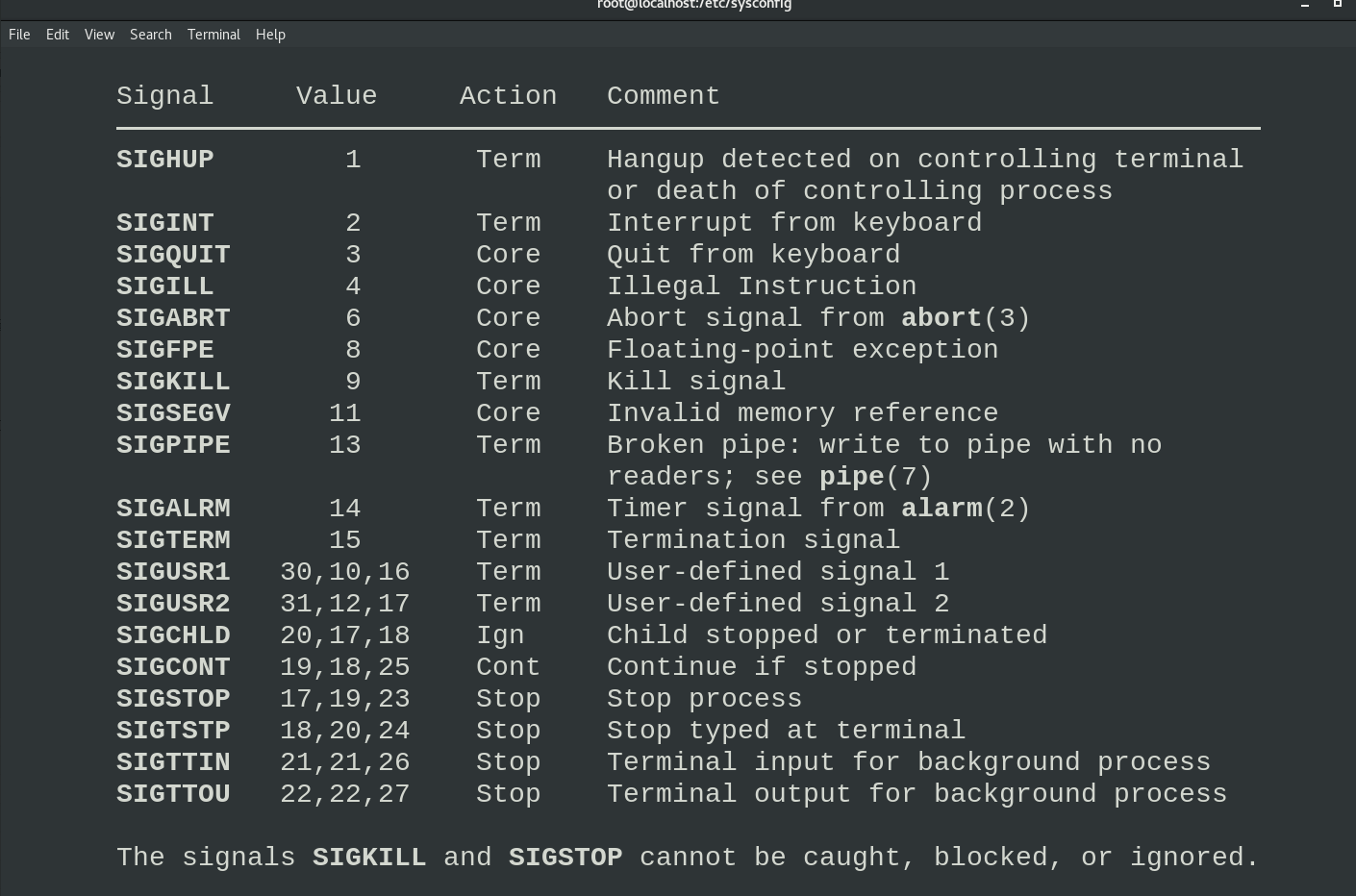Click the SIGALRM signal name

point(173,509)
